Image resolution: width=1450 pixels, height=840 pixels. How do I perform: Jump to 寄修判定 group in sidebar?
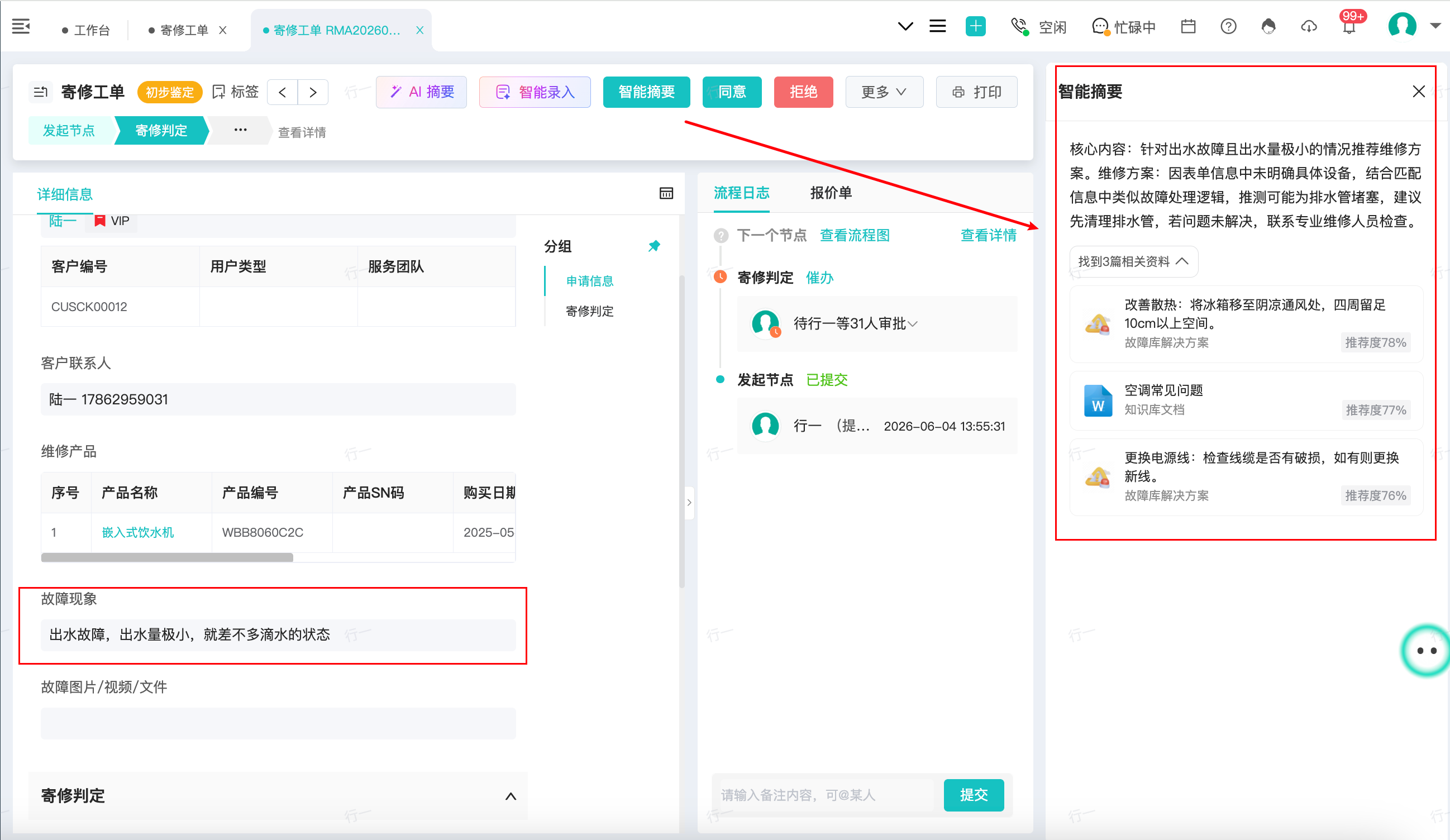pos(590,311)
